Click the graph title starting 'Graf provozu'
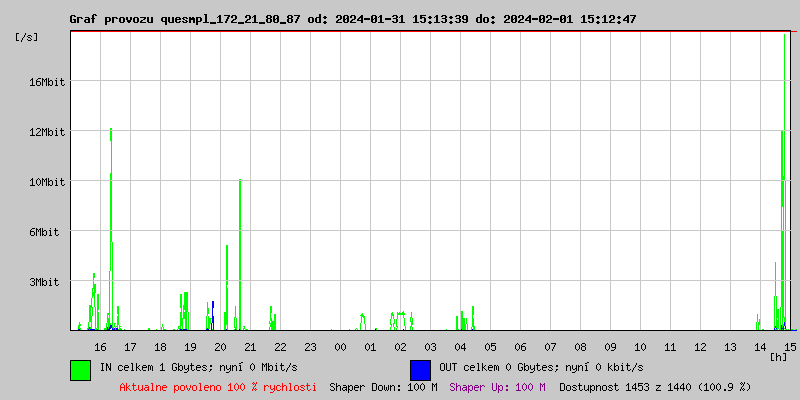Viewport: 800px width, 400px height. (x=352, y=19)
